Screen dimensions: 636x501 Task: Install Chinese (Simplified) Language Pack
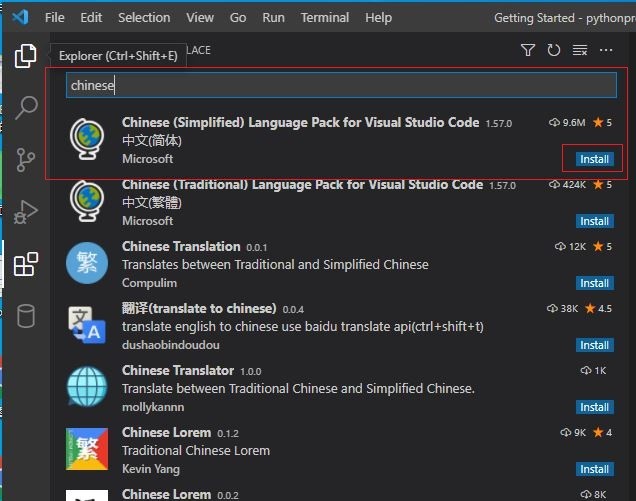click(x=594, y=159)
